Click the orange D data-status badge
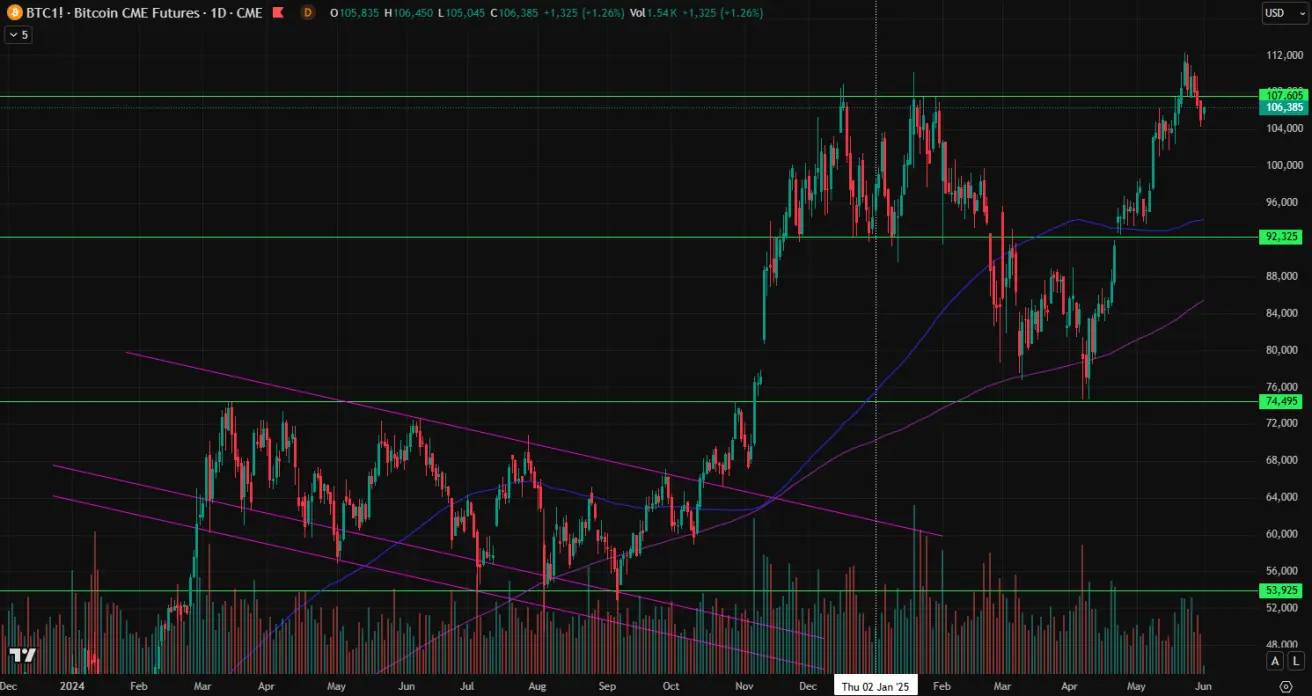 point(308,12)
